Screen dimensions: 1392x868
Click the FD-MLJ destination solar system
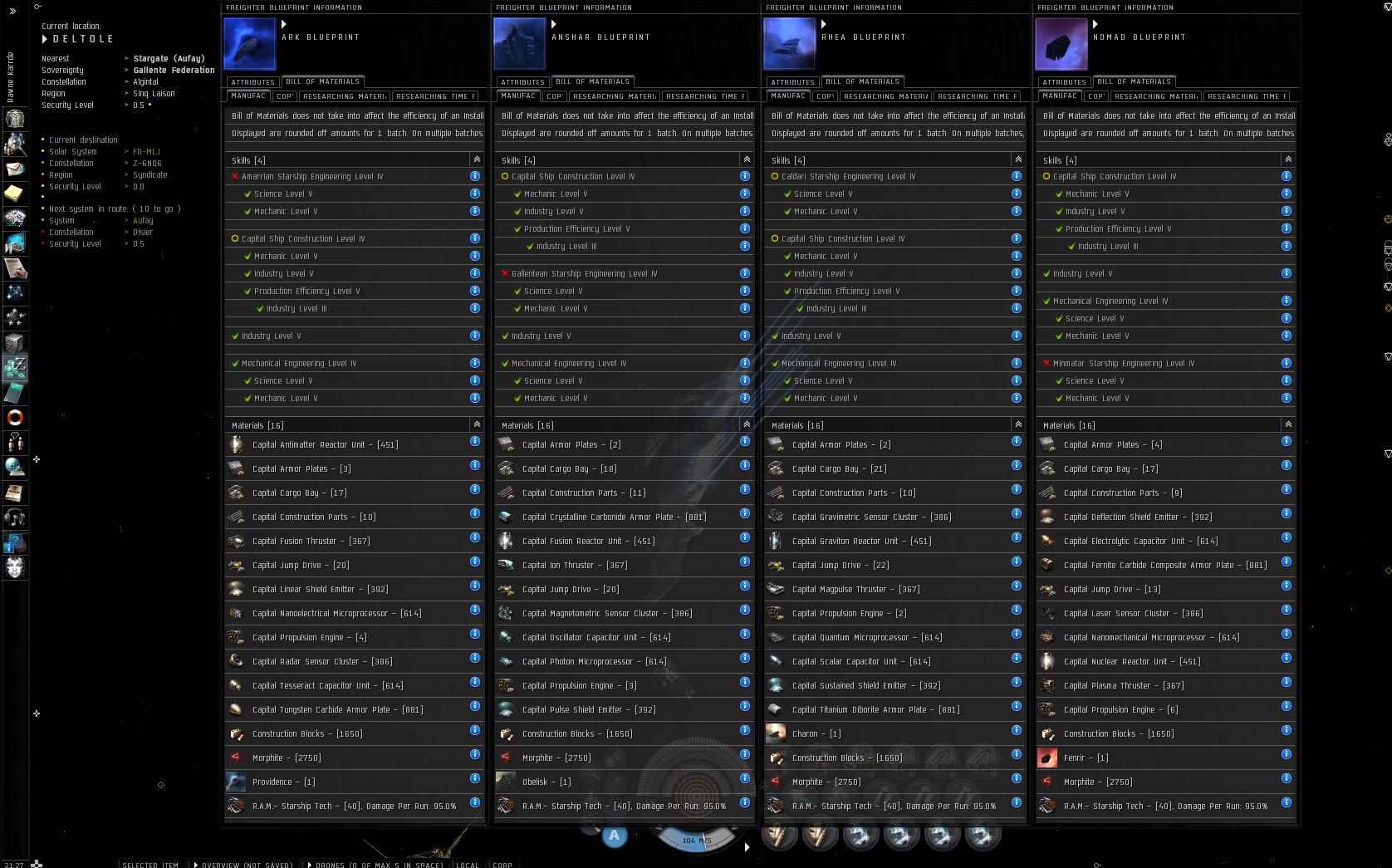pyautogui.click(x=146, y=152)
